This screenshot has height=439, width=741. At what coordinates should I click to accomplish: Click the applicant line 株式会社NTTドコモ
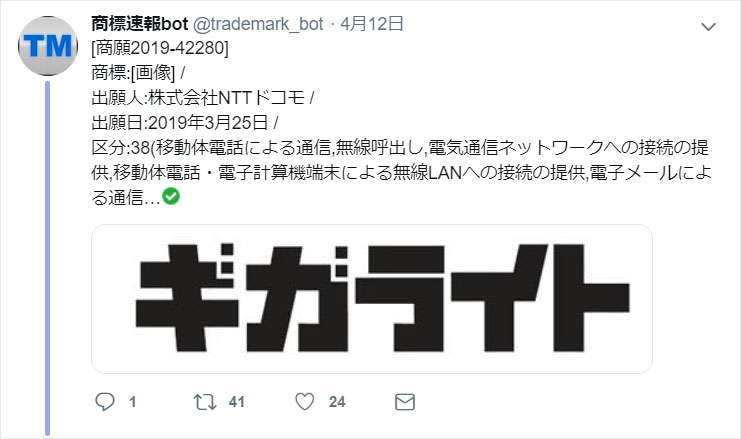(203, 98)
